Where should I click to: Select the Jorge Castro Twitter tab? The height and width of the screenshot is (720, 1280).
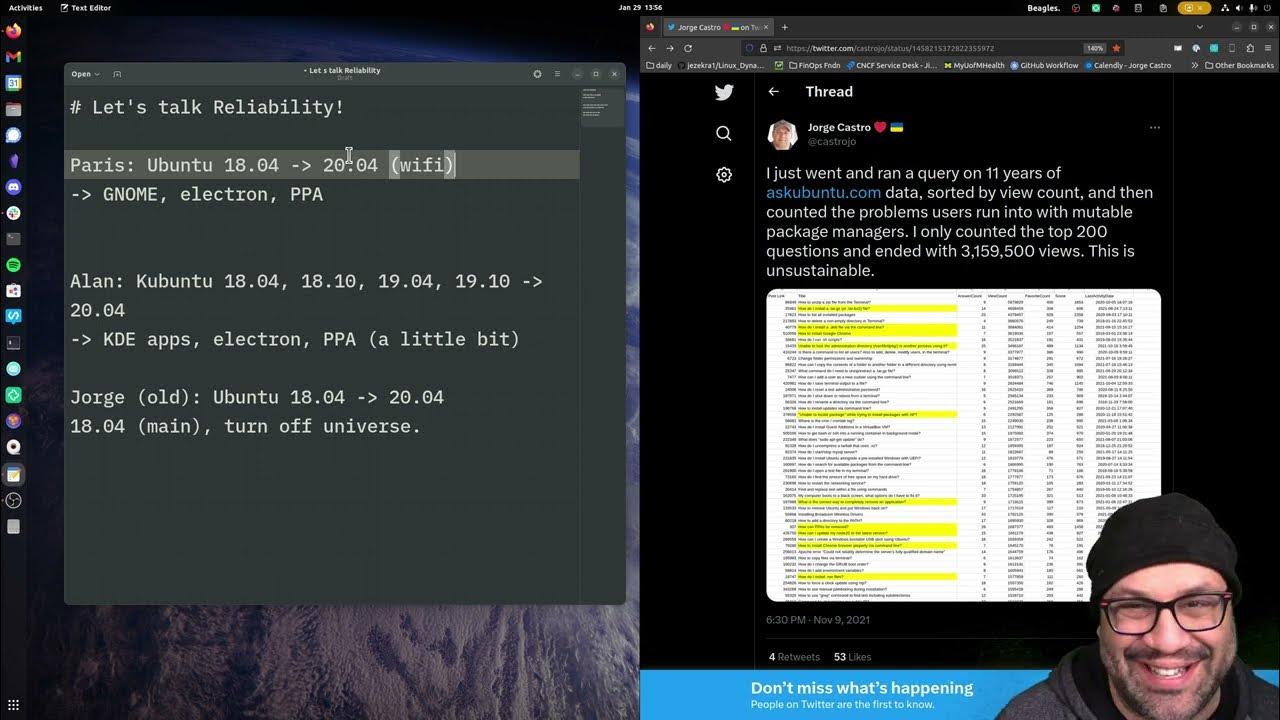720,27
